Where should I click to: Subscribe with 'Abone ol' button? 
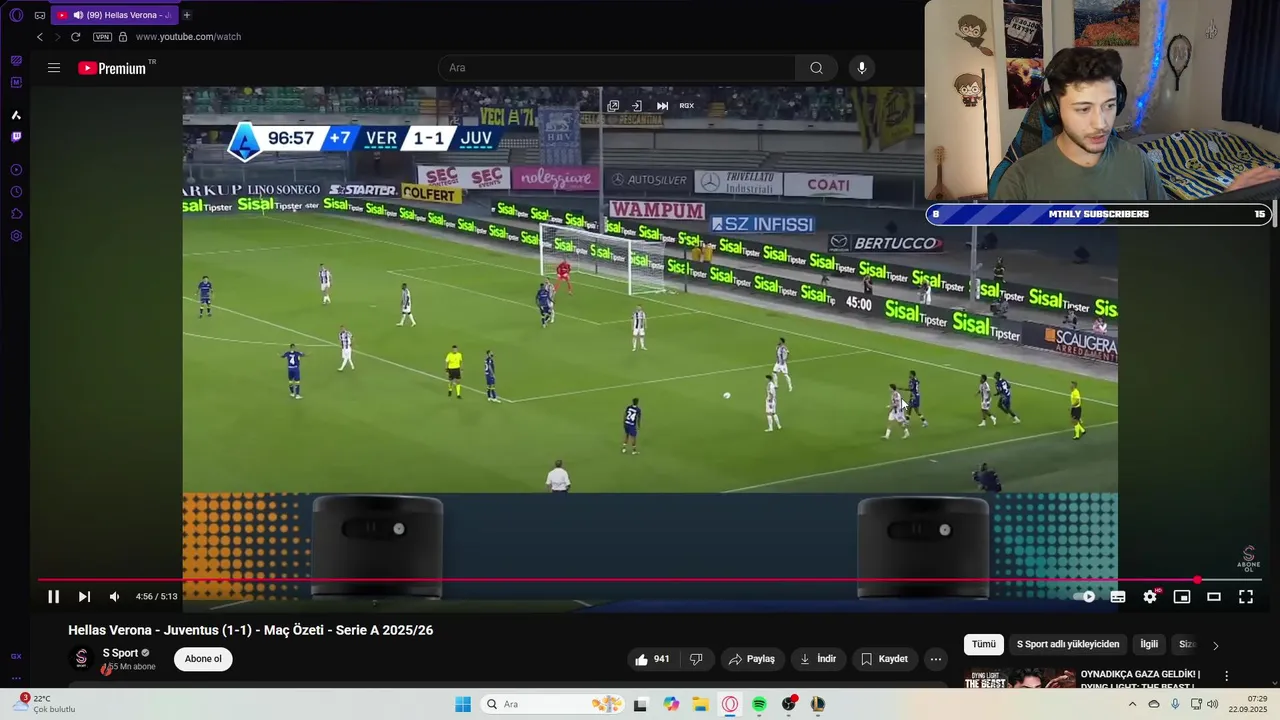coord(203,659)
